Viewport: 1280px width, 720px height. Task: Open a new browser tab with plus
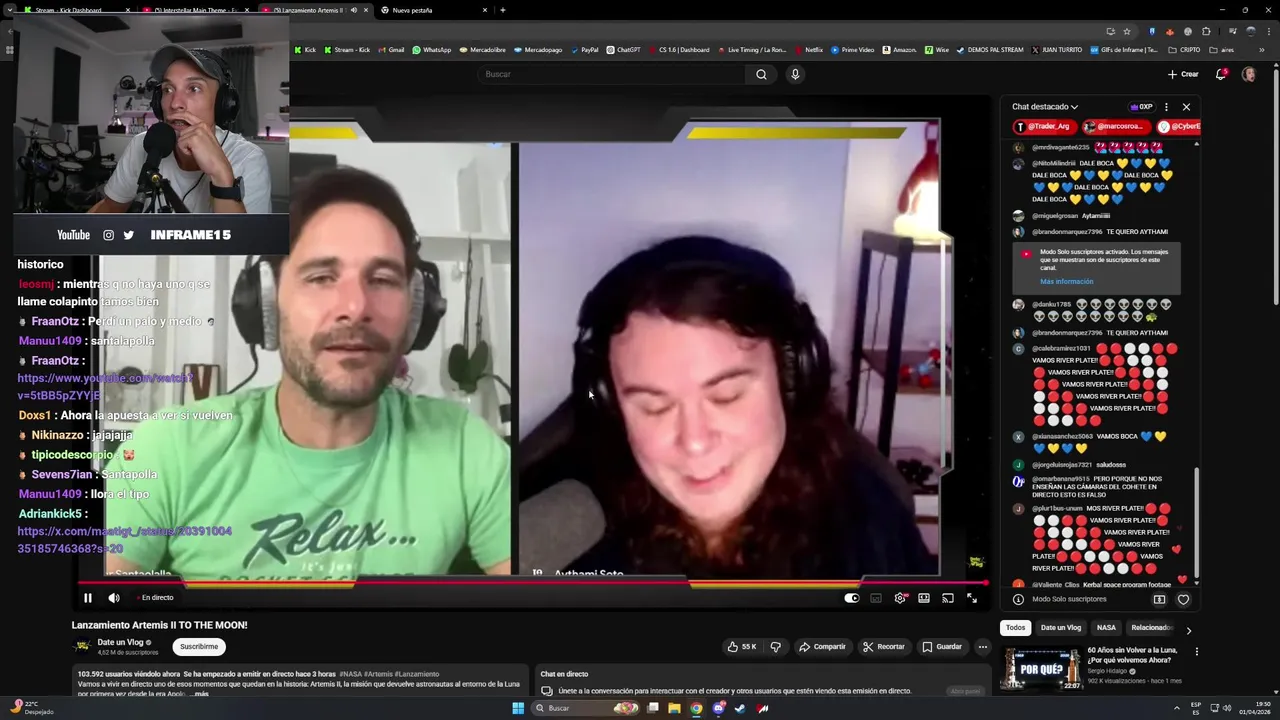pyautogui.click(x=502, y=10)
